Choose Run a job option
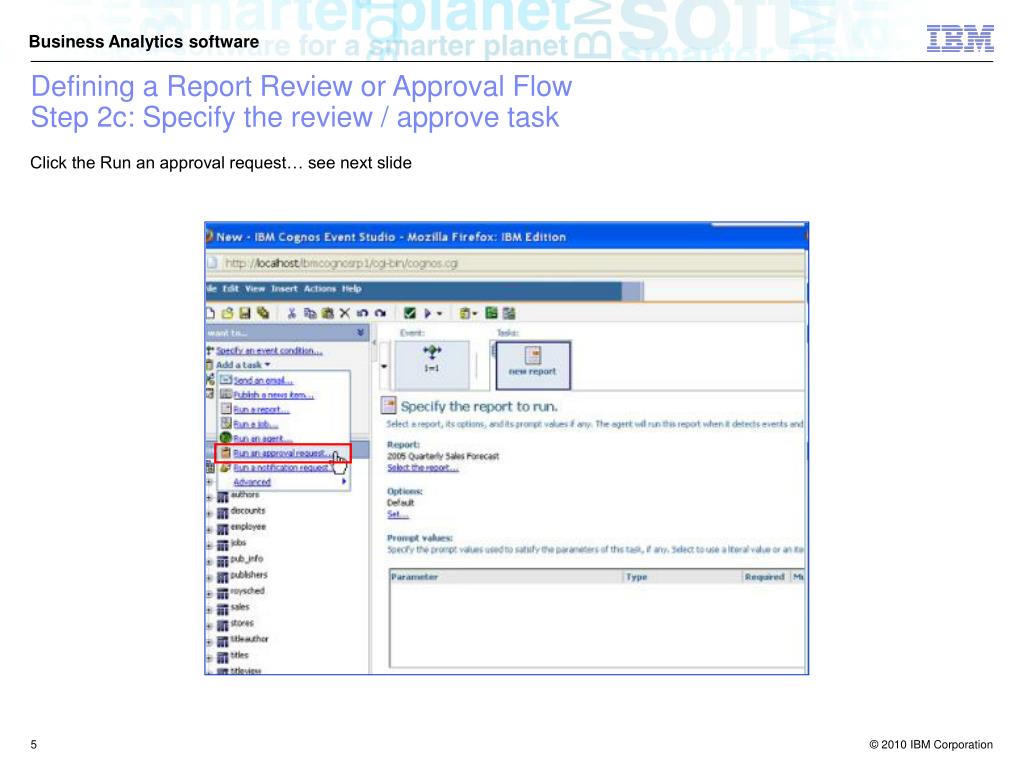 point(255,424)
